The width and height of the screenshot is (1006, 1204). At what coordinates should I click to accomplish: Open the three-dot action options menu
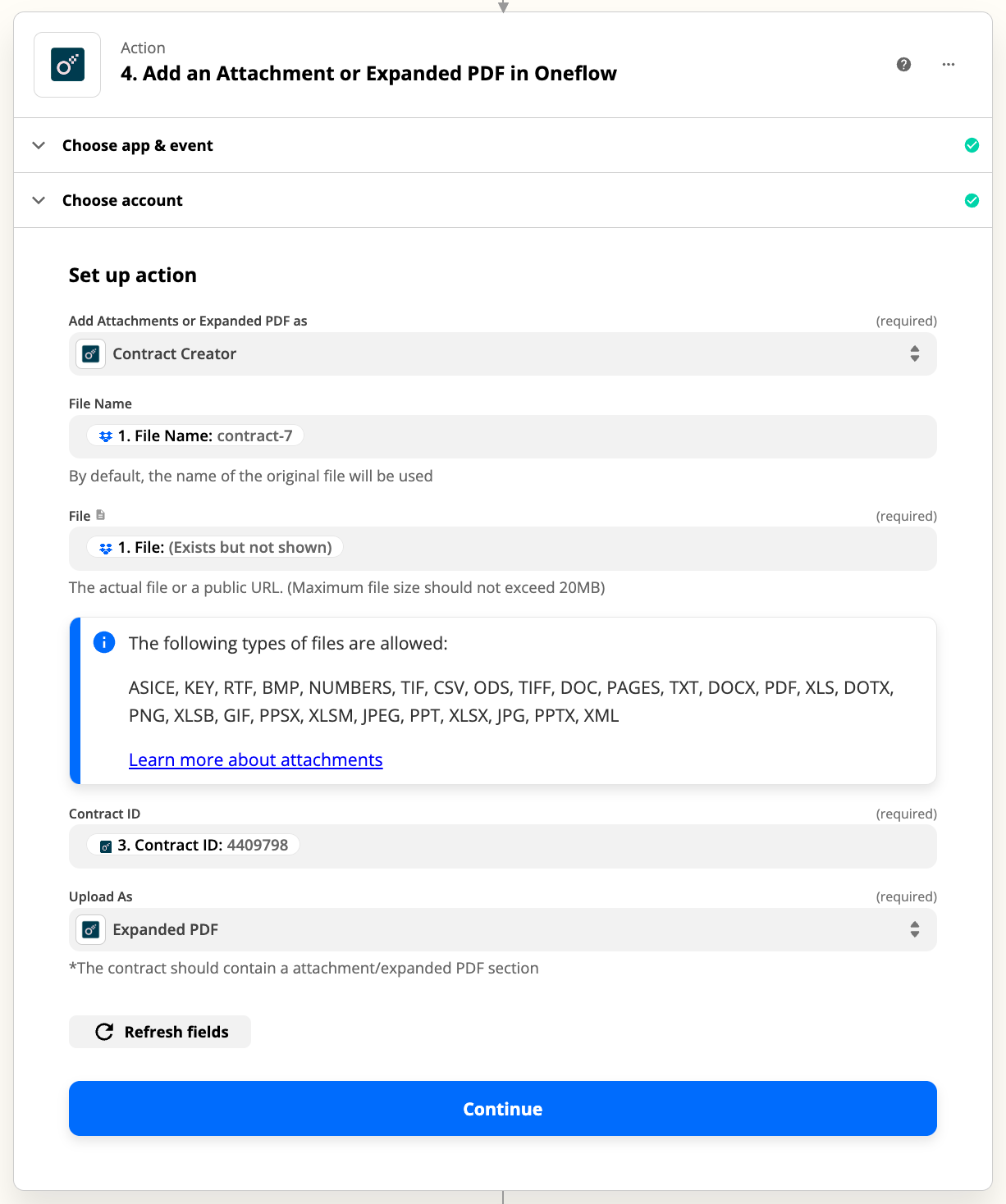coord(949,64)
